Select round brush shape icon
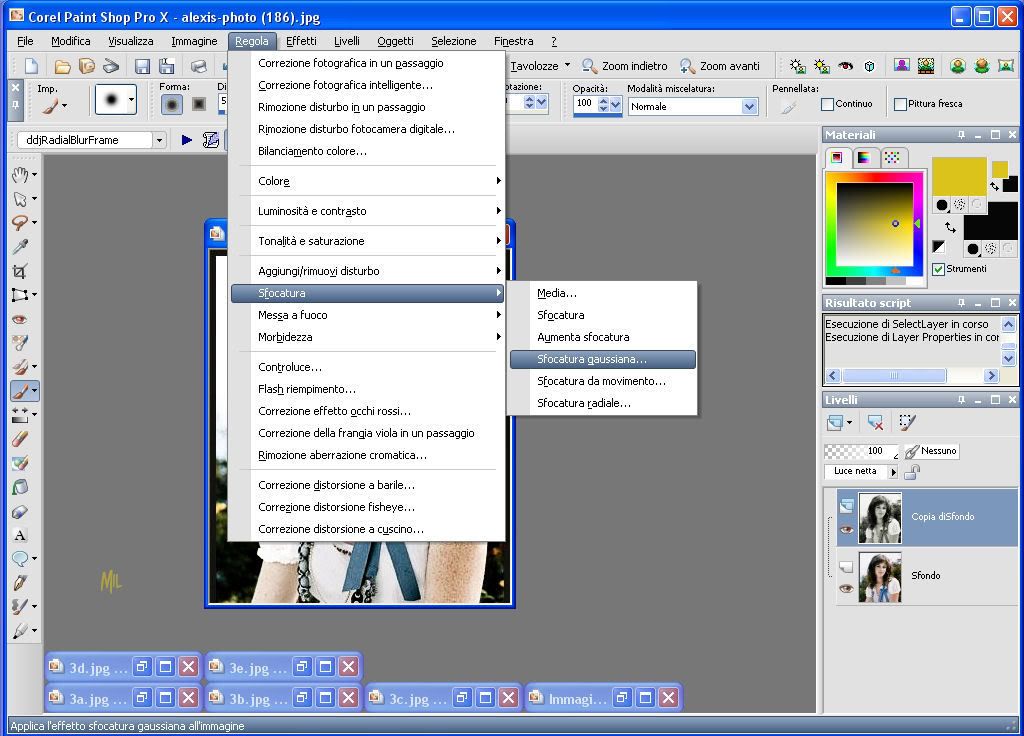The width and height of the screenshot is (1024, 736). coord(172,104)
